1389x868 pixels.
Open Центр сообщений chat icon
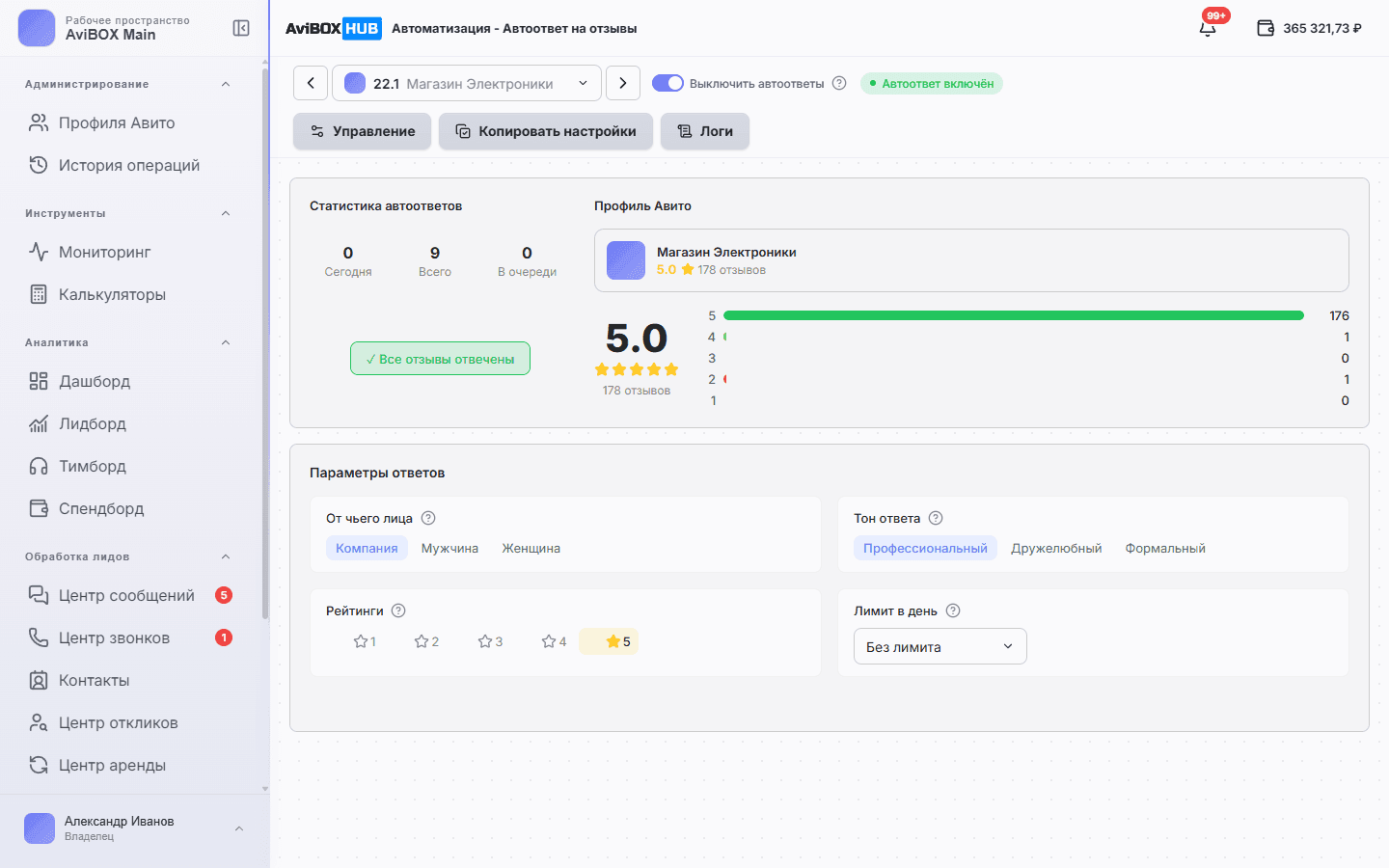tap(39, 595)
